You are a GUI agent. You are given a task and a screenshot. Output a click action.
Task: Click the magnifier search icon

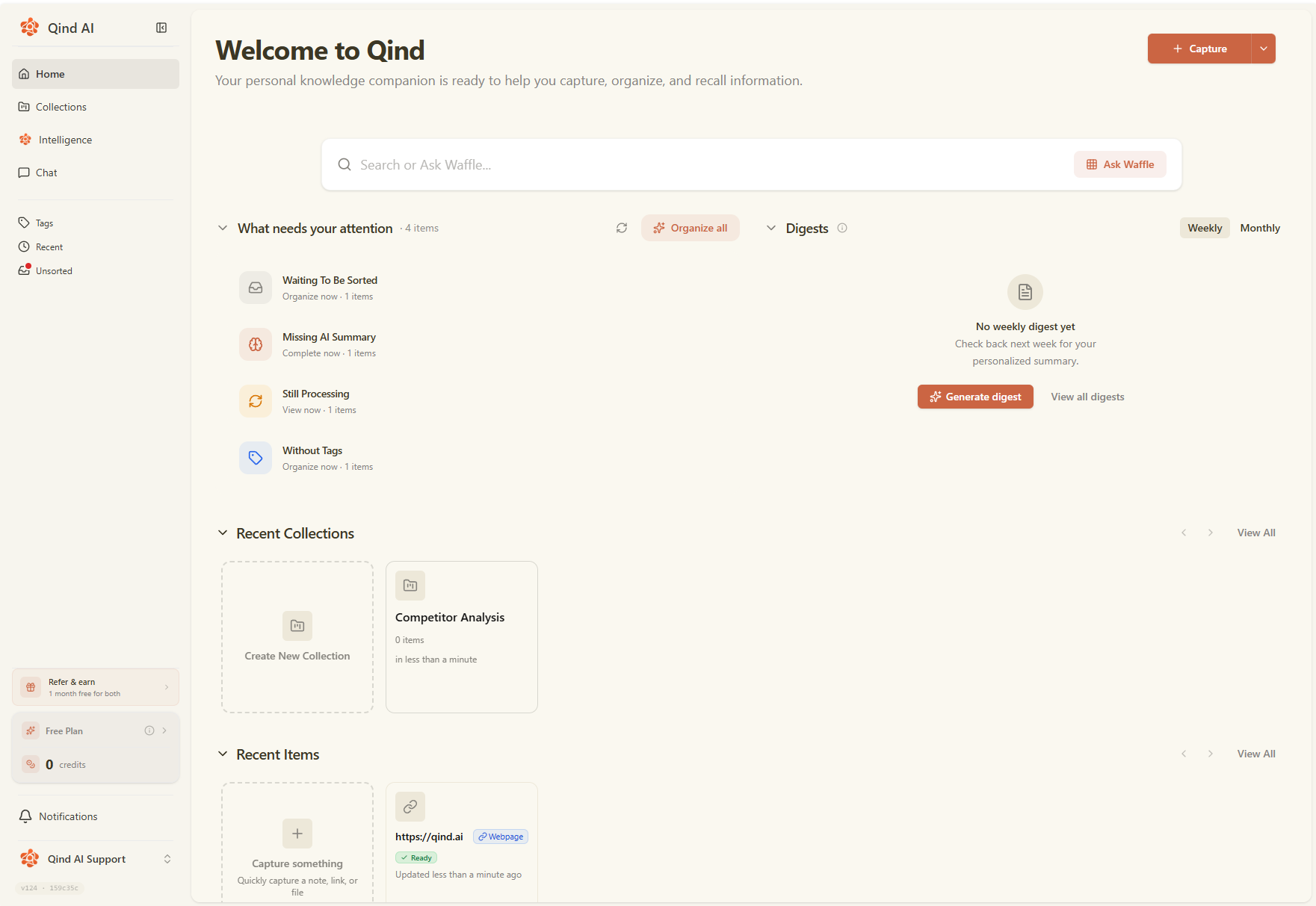click(345, 164)
